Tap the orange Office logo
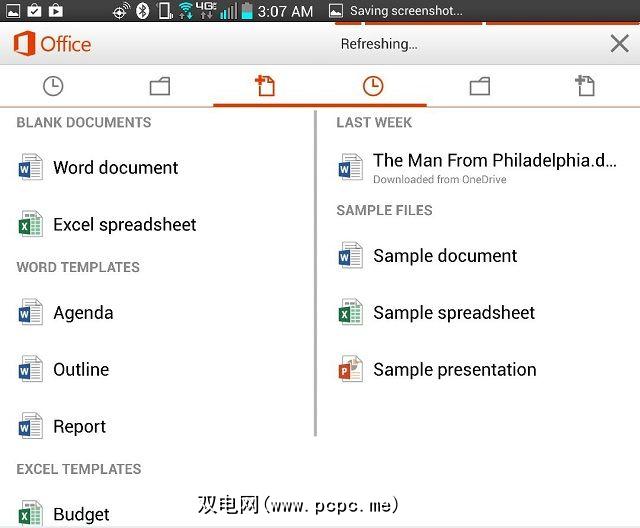This screenshot has height=528, width=640. click(x=52, y=43)
